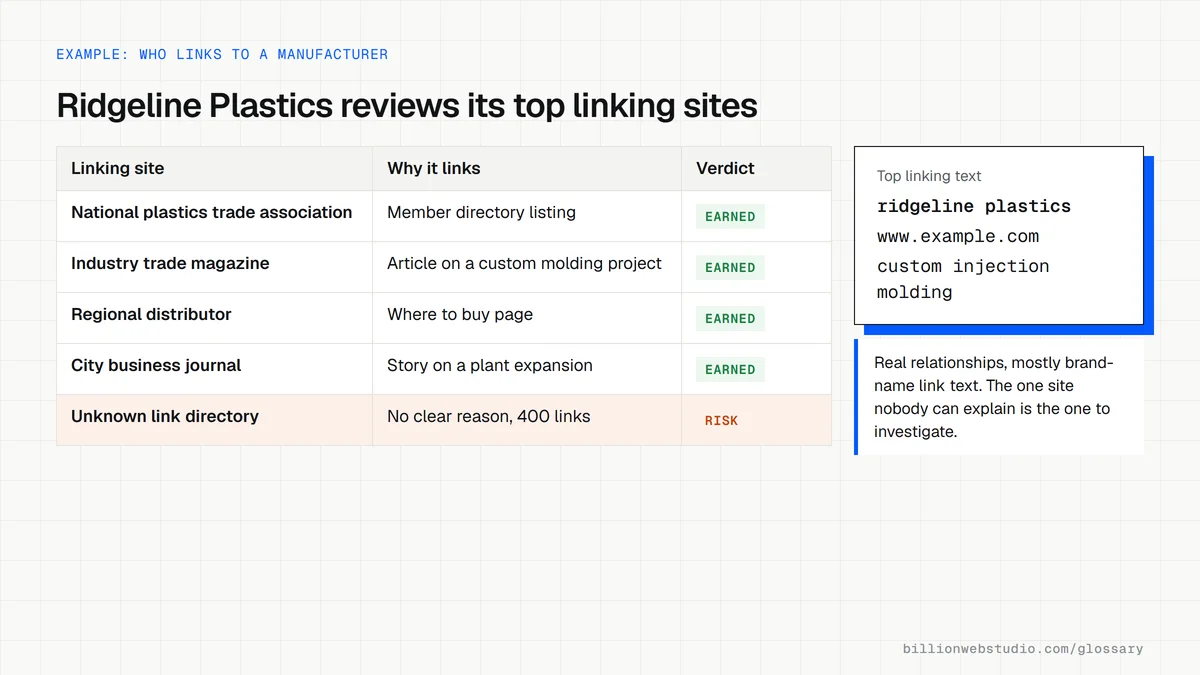Click the RISK badge
The height and width of the screenshot is (675, 1200).
click(721, 421)
